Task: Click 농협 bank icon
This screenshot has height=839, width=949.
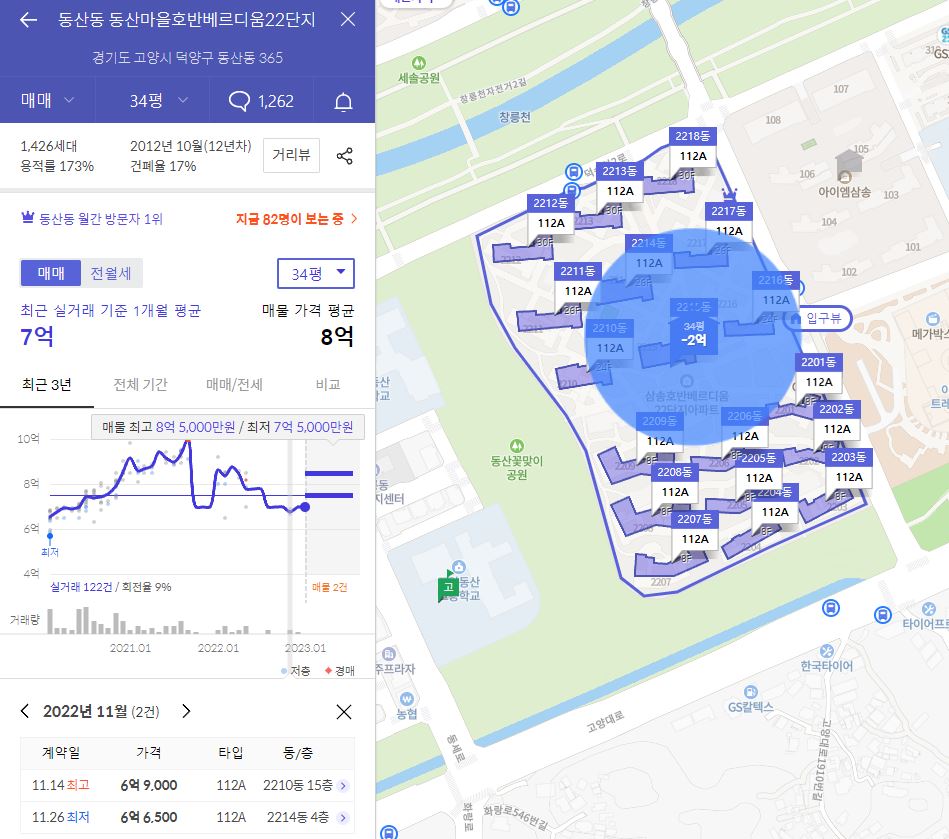Action: (x=407, y=699)
